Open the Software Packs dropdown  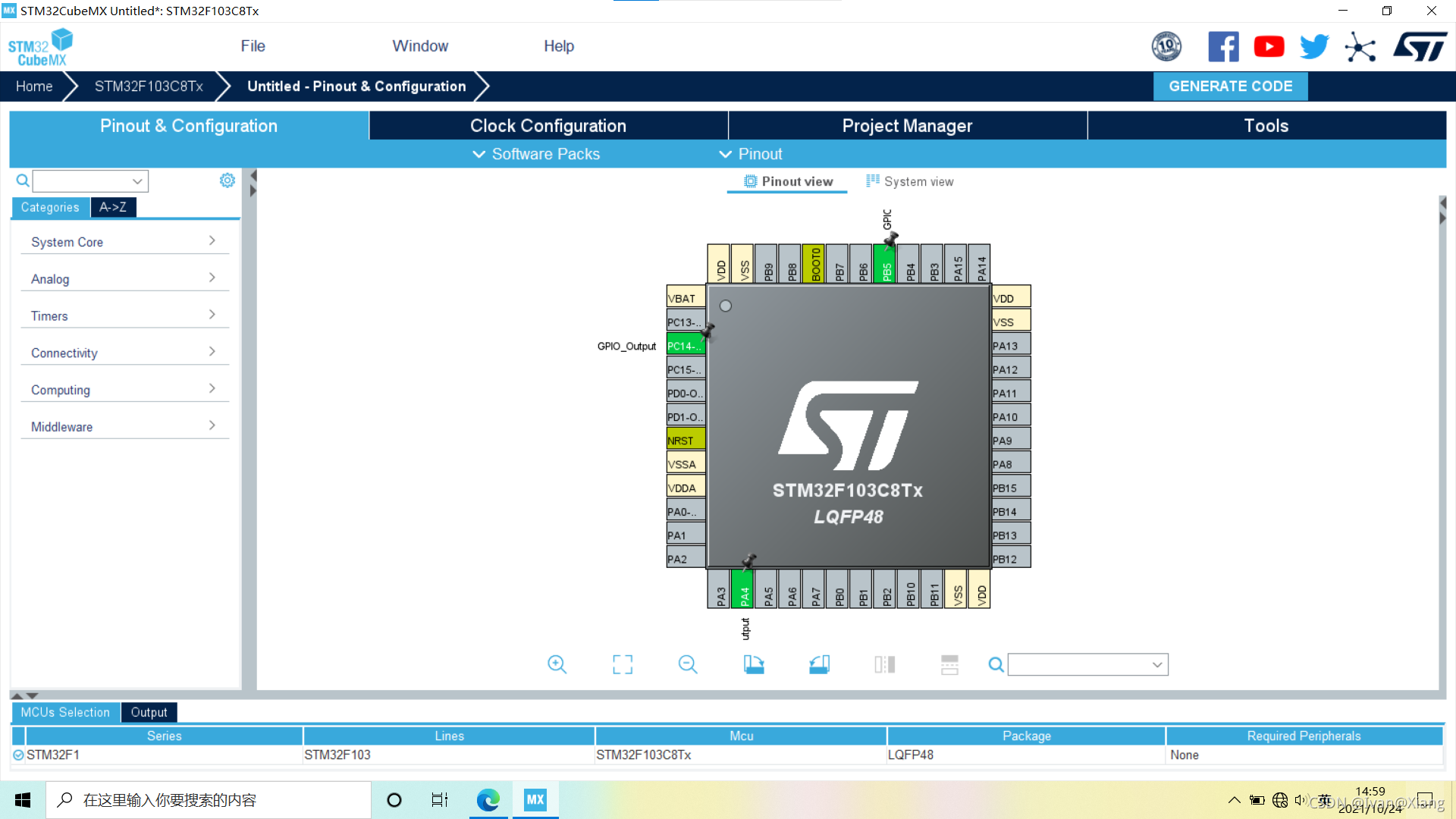(536, 154)
